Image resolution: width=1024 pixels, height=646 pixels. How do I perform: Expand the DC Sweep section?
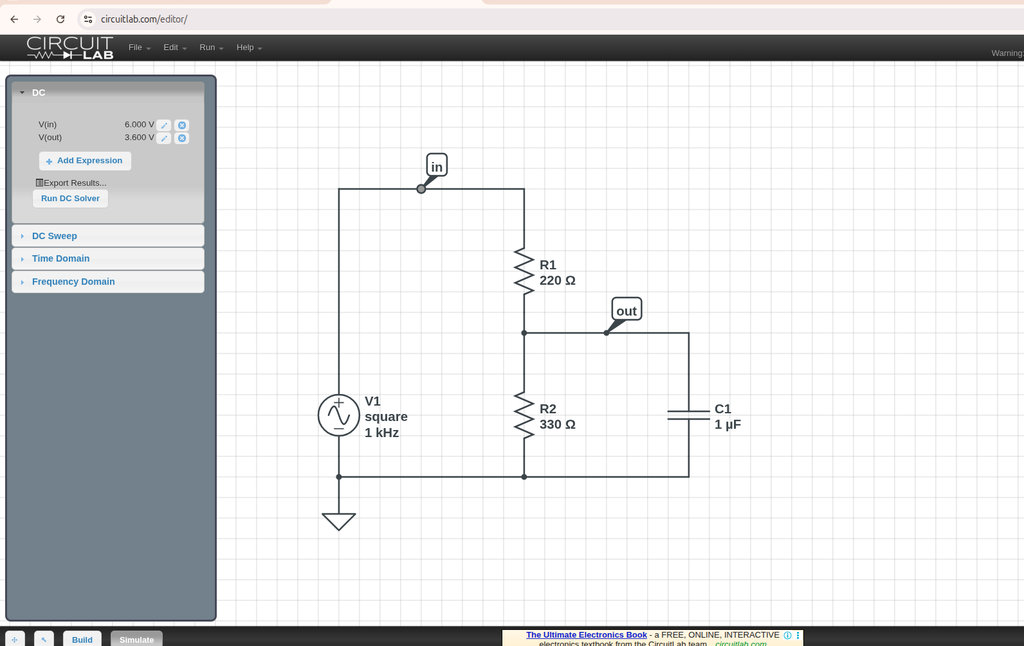(x=108, y=236)
